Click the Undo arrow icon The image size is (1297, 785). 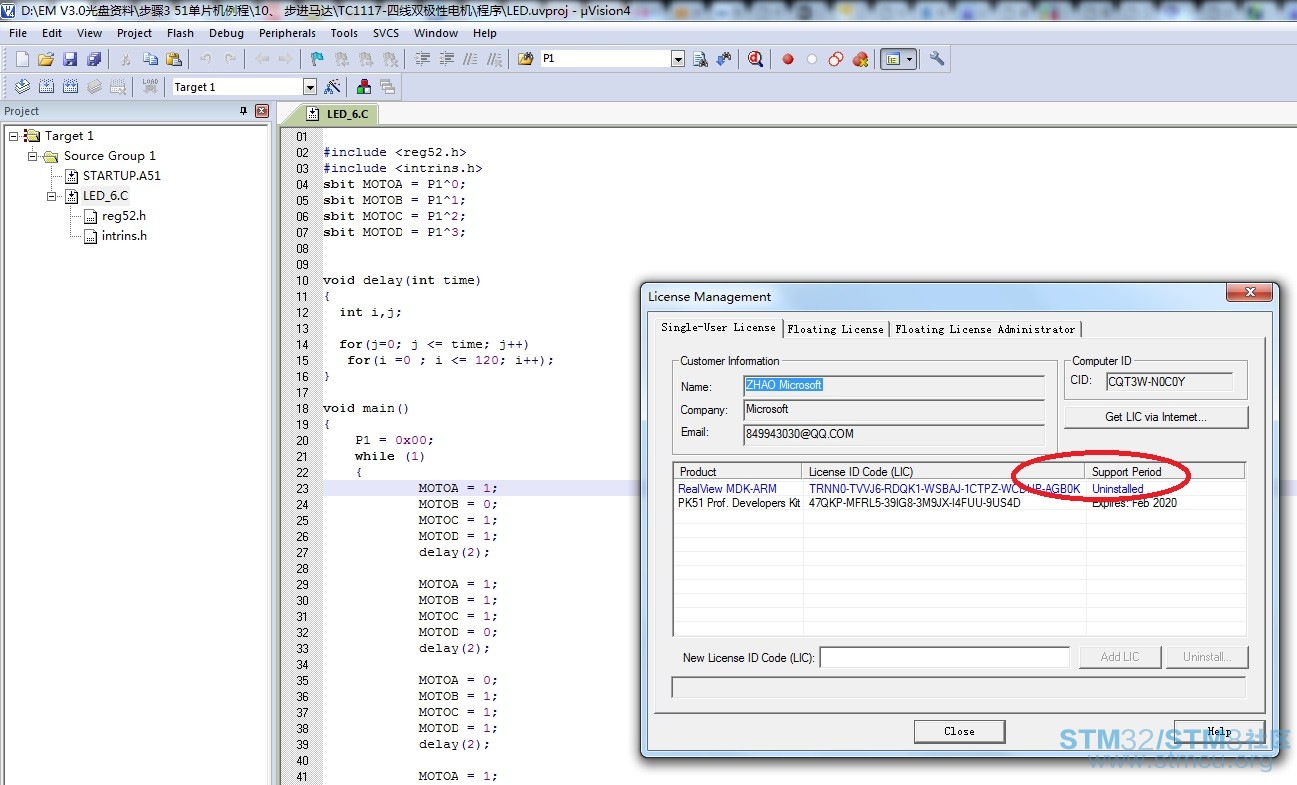[206, 59]
